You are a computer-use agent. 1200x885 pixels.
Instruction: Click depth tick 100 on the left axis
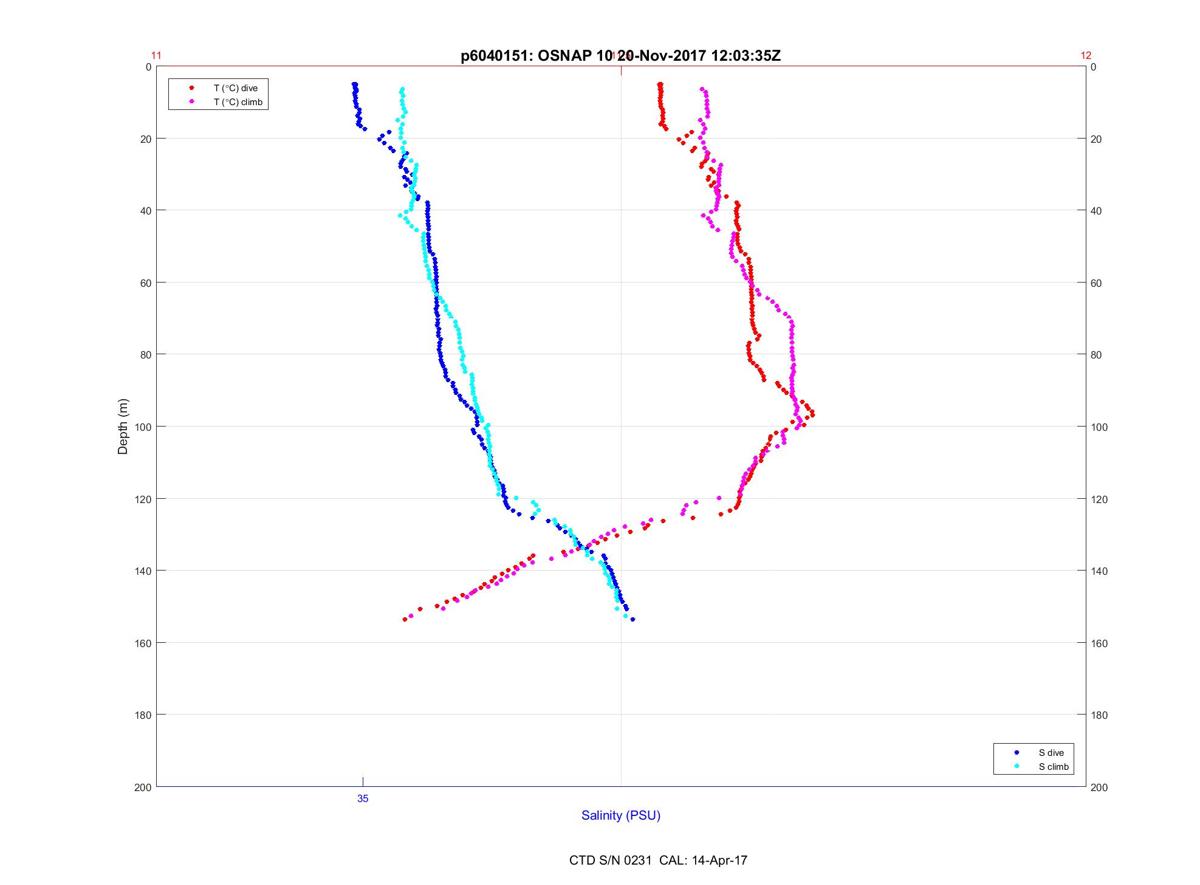point(143,427)
